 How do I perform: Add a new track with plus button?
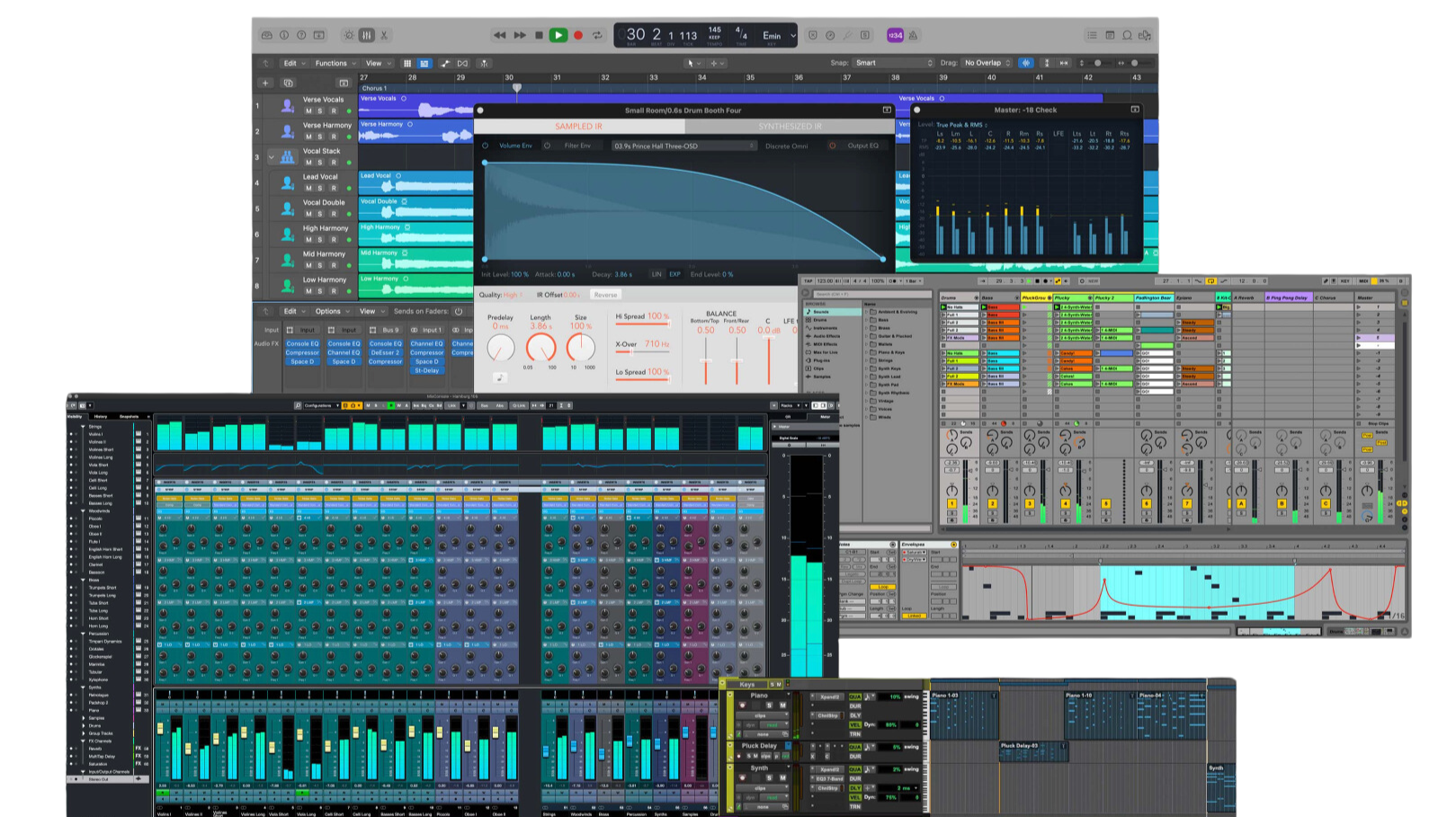(x=265, y=83)
